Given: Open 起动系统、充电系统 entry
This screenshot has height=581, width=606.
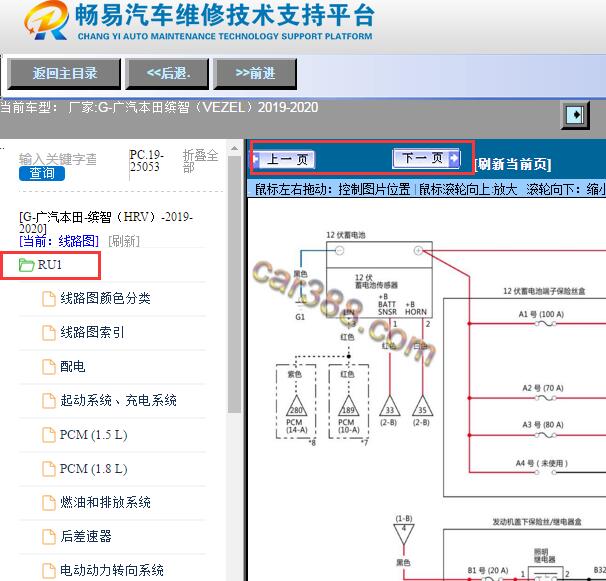Looking at the screenshot, I should [118, 400].
